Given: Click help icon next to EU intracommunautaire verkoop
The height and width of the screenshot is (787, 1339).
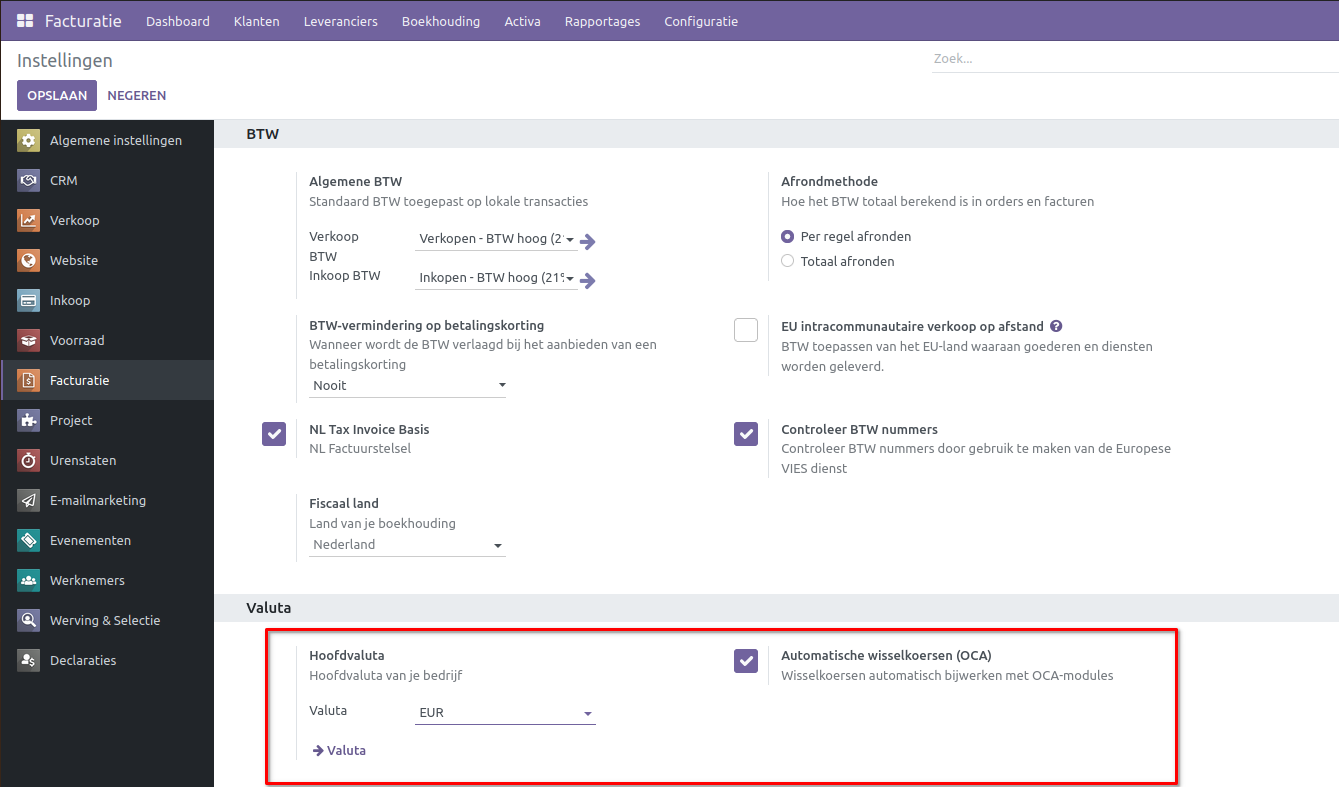Looking at the screenshot, I should [1056, 326].
